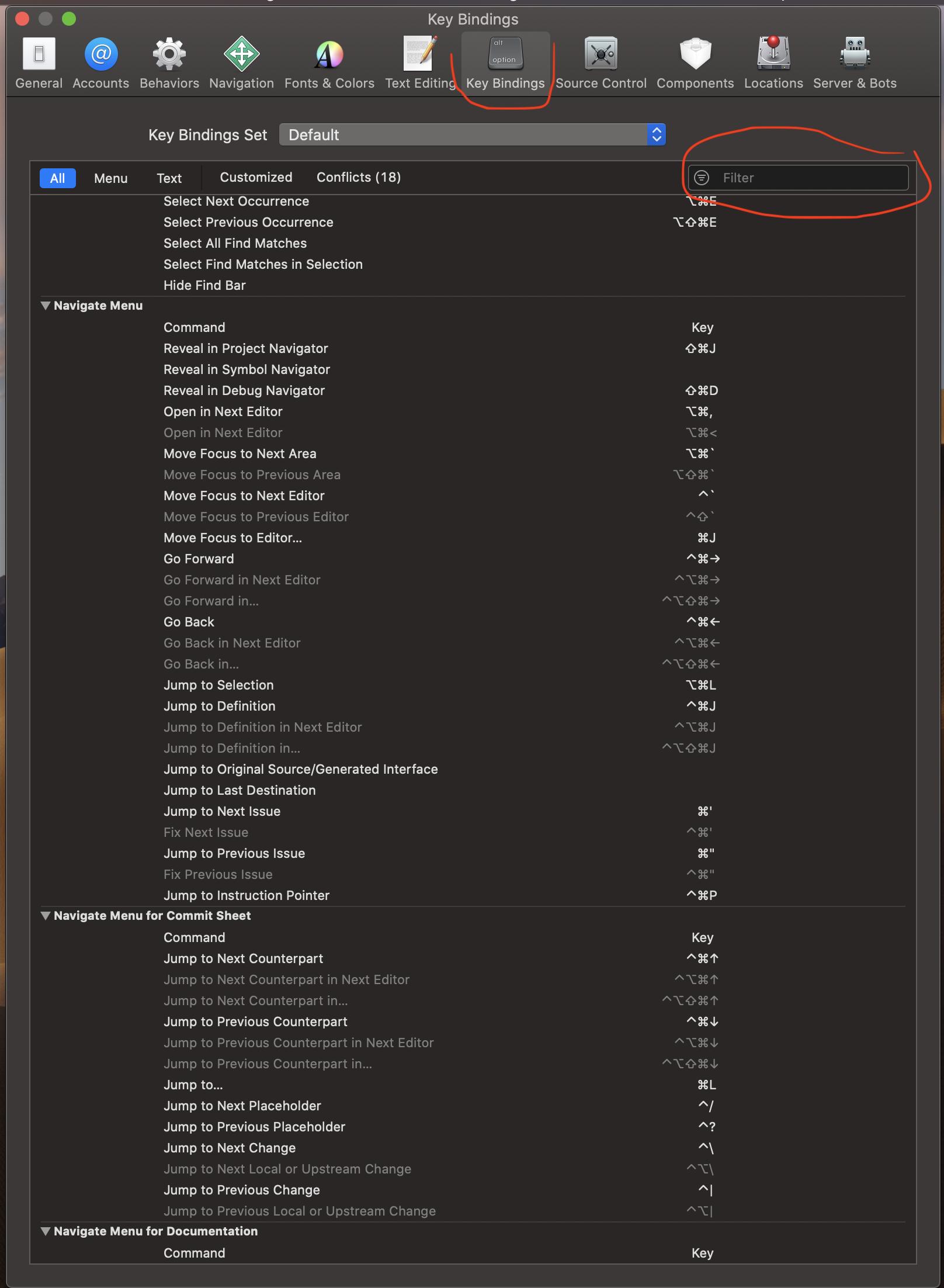Screen dimensions: 944x1288
Task: Open the Key Bindings Set dropdown
Action: [x=472, y=135]
